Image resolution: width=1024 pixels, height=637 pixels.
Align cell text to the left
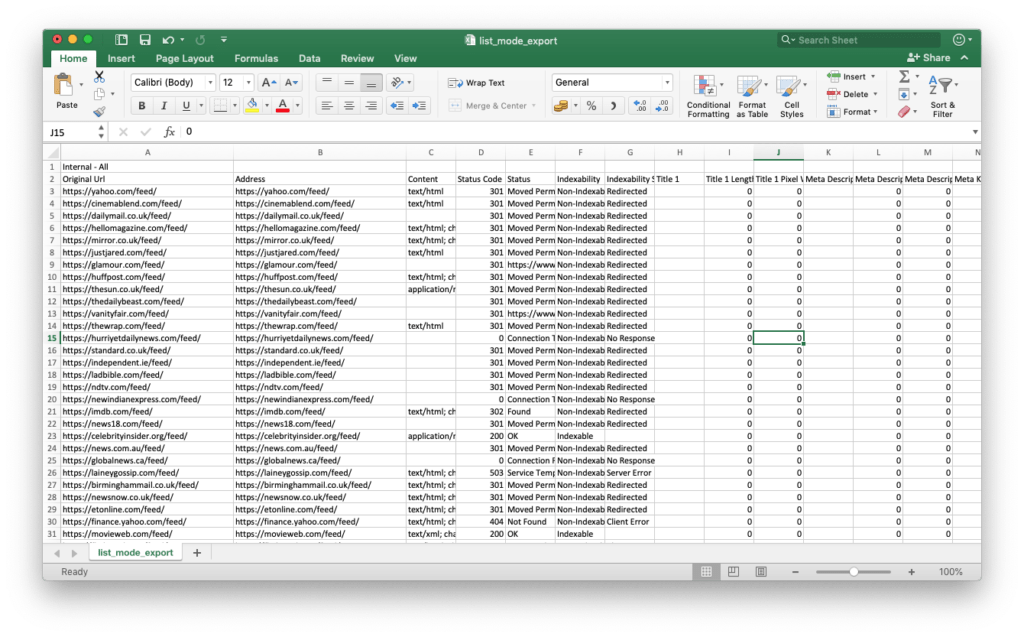[327, 105]
